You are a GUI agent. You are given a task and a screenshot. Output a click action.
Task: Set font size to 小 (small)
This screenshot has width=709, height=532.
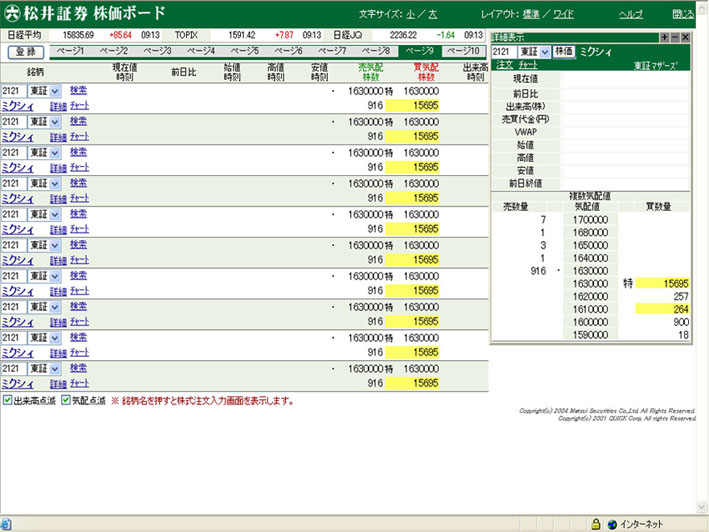click(411, 14)
